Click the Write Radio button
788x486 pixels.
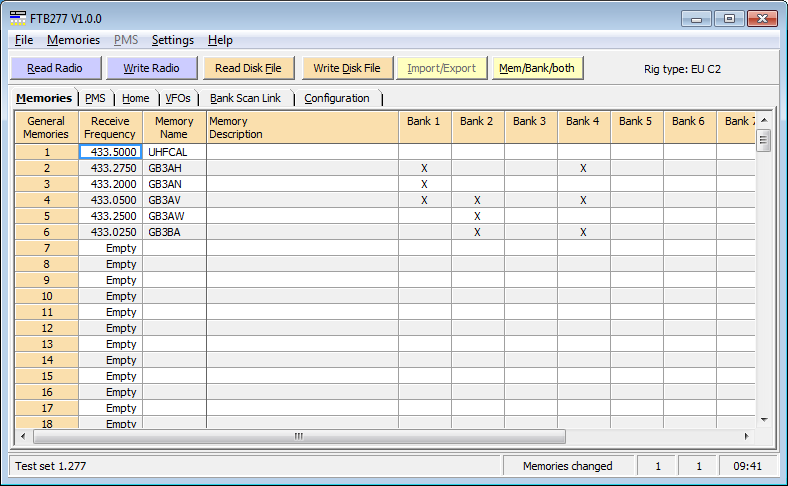[x=151, y=68]
